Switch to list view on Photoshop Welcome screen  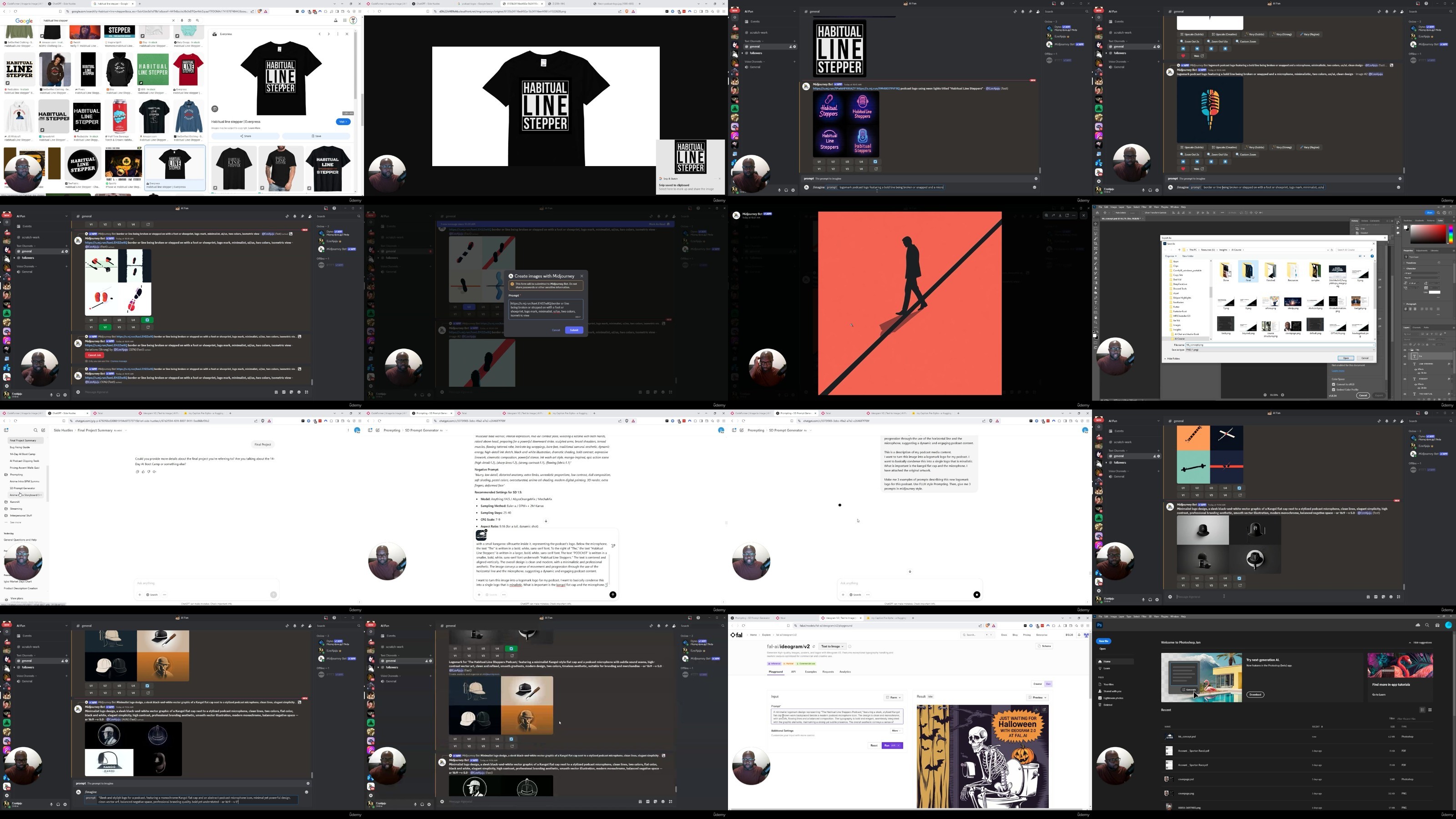pos(1423,710)
